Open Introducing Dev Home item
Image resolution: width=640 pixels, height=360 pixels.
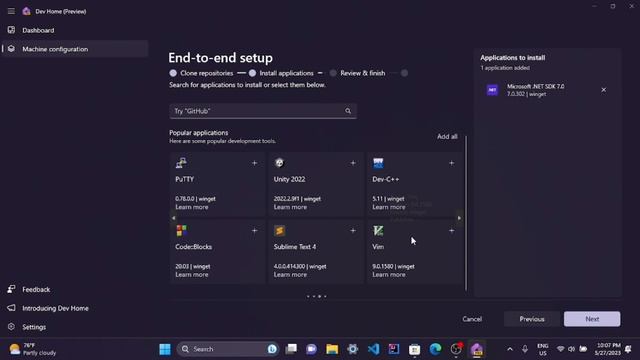(55, 308)
